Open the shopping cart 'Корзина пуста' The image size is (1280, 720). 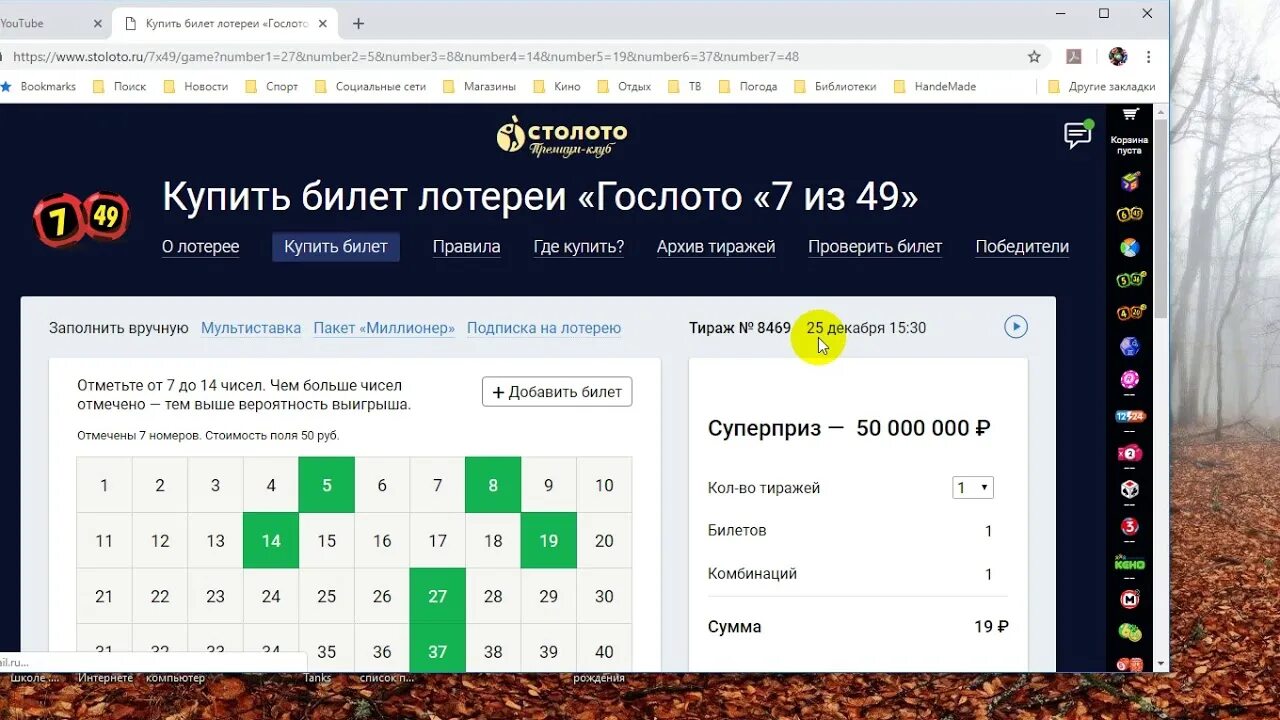pos(1129,130)
